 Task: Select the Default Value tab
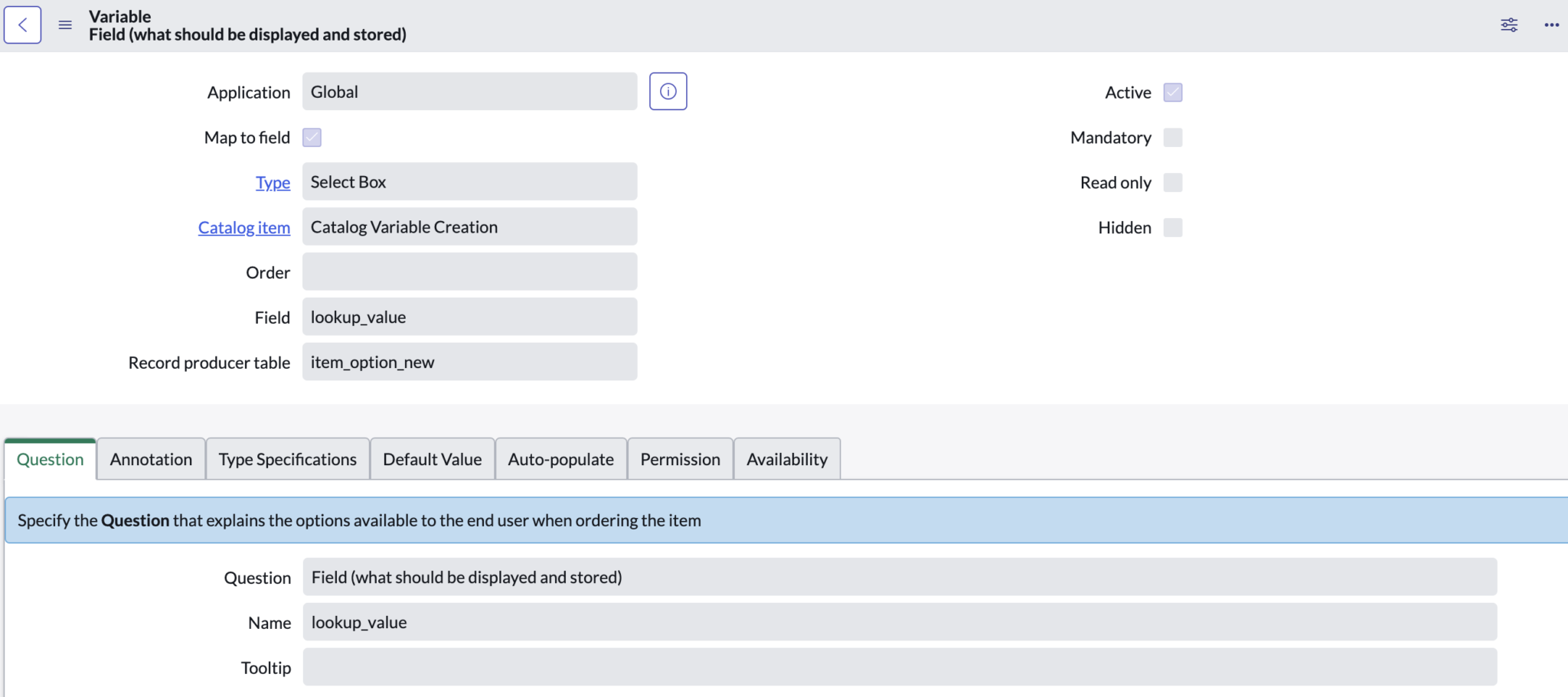[432, 458]
